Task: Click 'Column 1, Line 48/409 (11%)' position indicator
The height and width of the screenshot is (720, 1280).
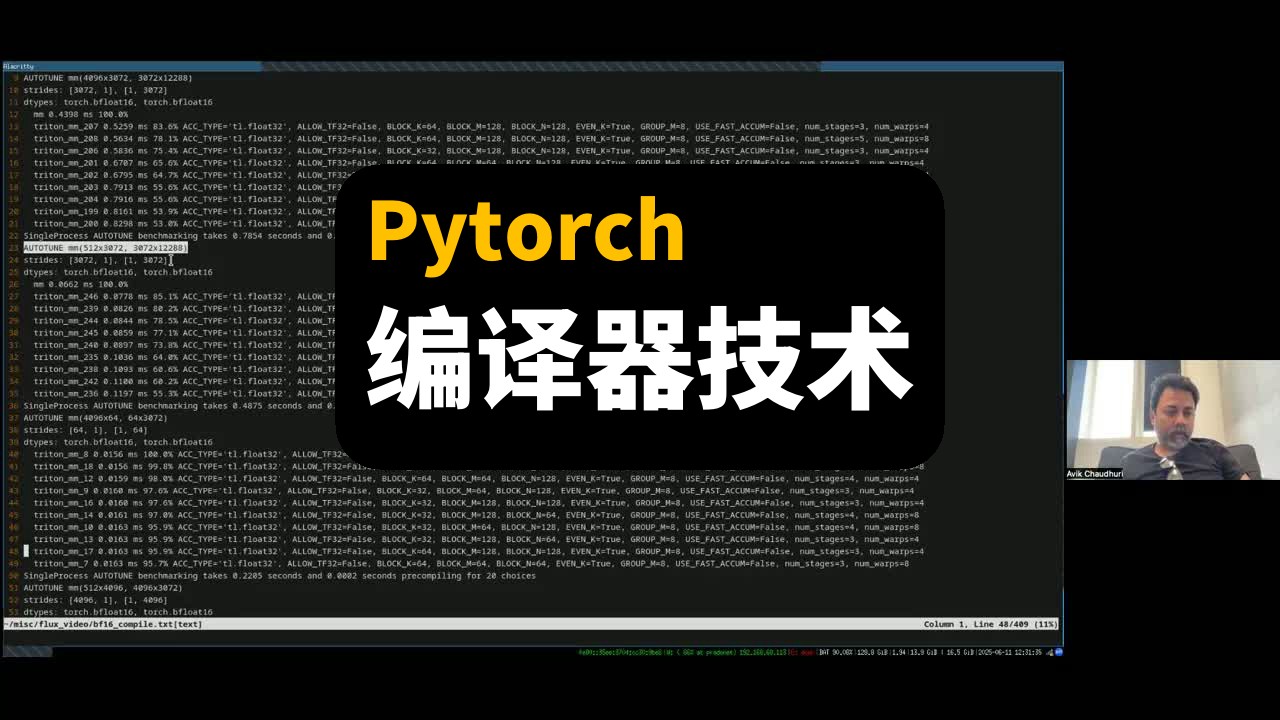Action: 990,624
